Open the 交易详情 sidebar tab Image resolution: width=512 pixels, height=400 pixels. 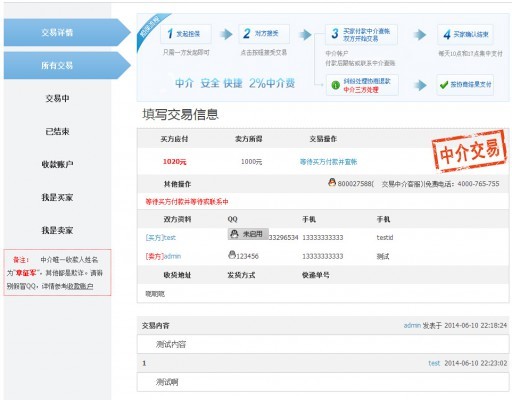(67, 32)
